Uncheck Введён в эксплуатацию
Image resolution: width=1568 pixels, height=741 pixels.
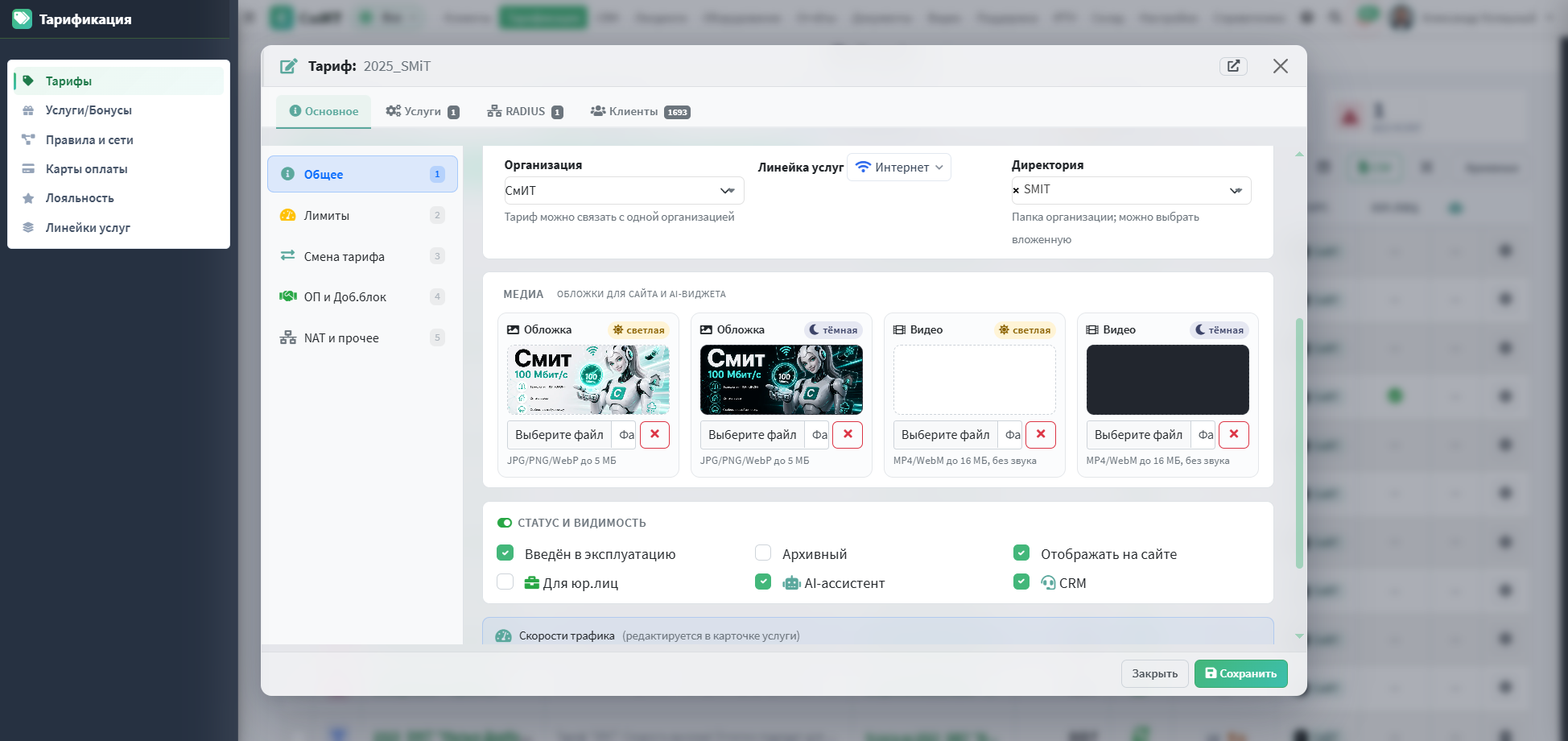pos(505,553)
